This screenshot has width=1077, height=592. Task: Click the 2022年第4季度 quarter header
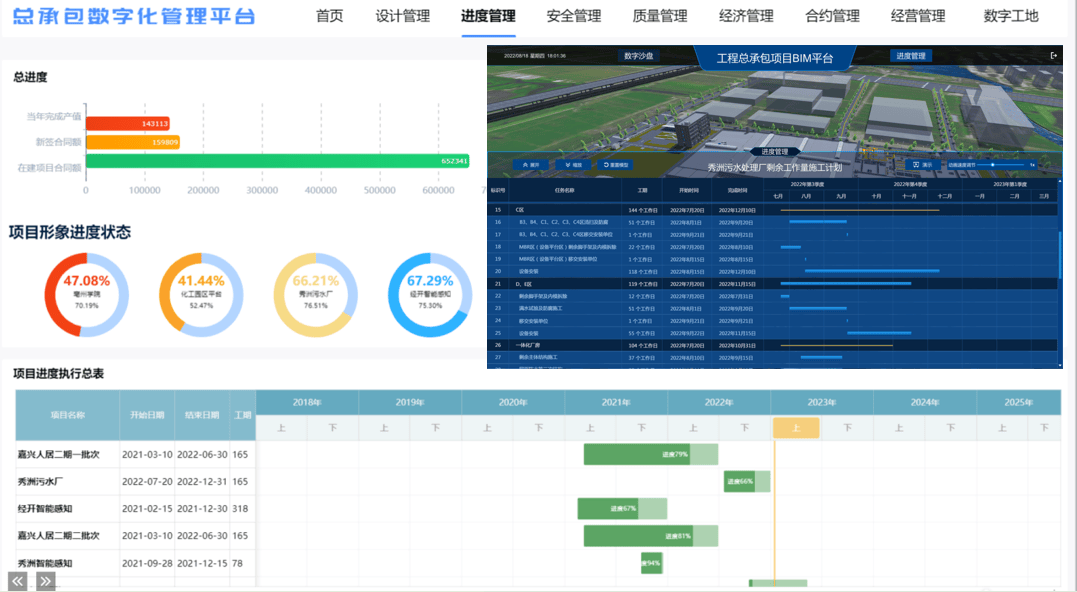coord(910,184)
